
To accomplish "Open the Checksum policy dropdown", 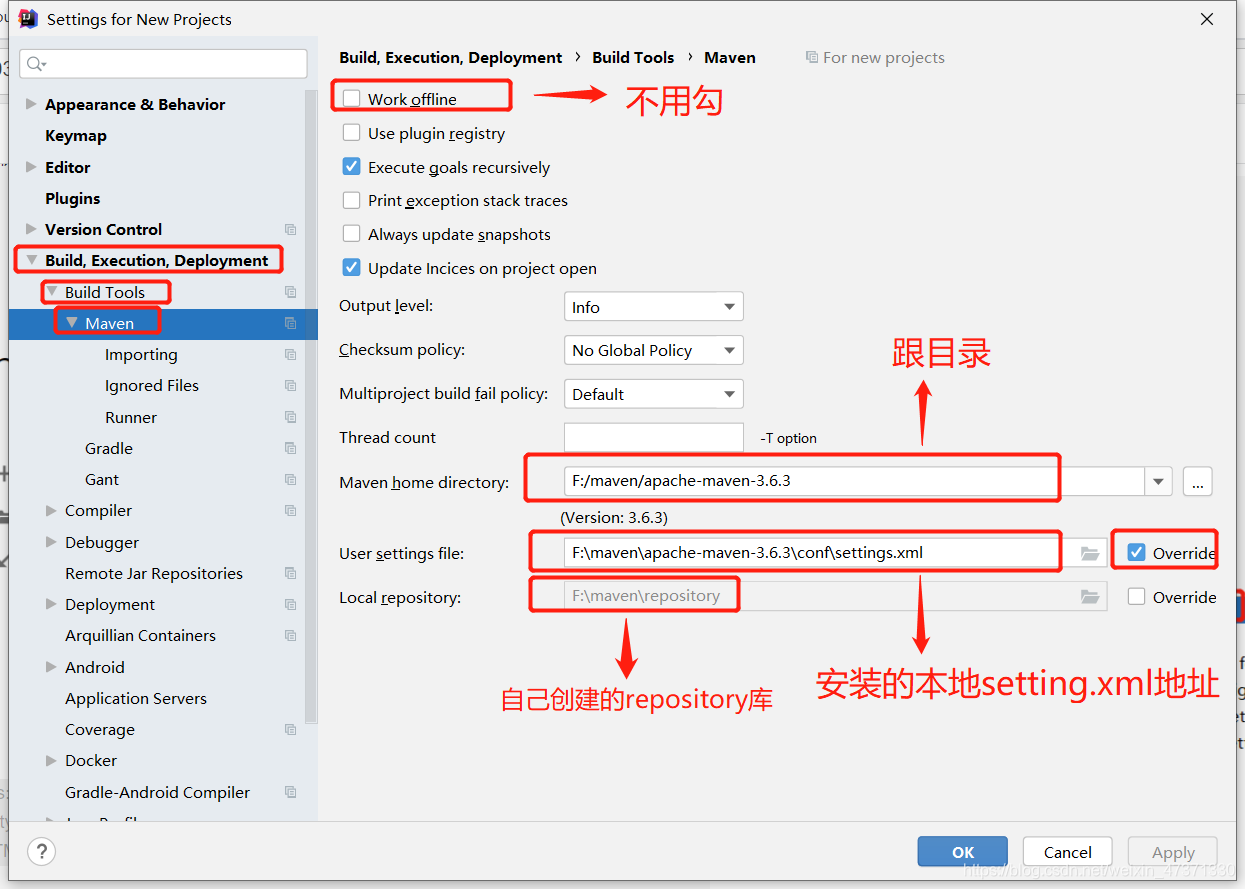I will (x=653, y=350).
